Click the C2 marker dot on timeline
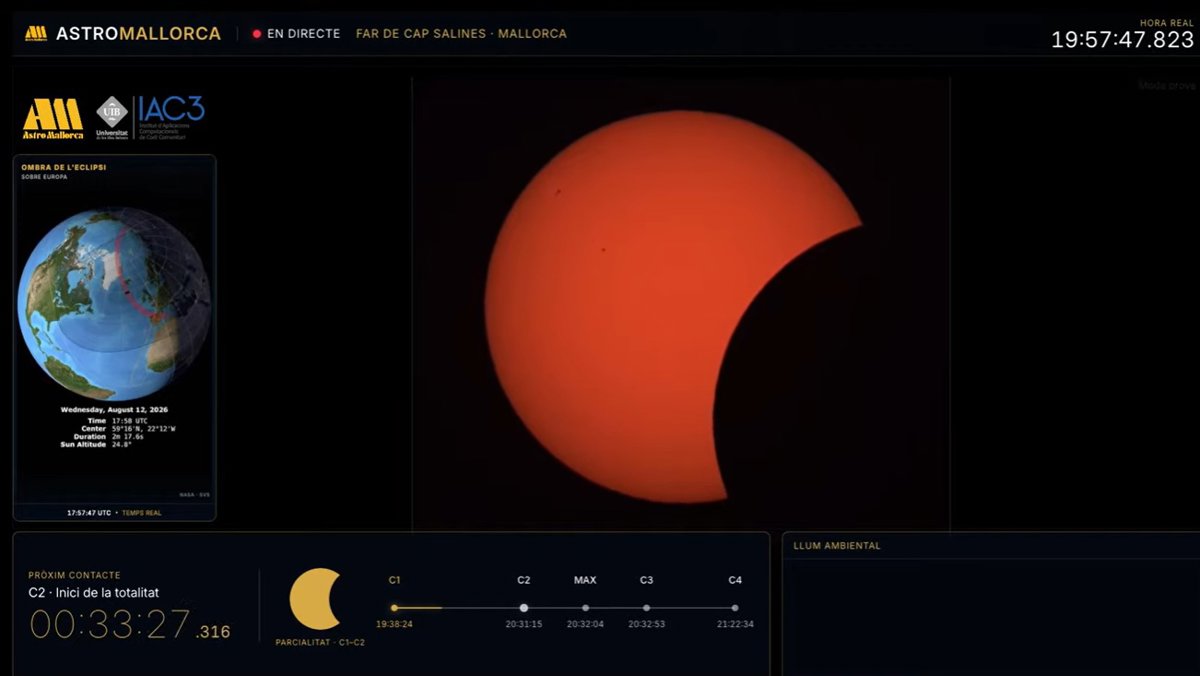 click(524, 607)
